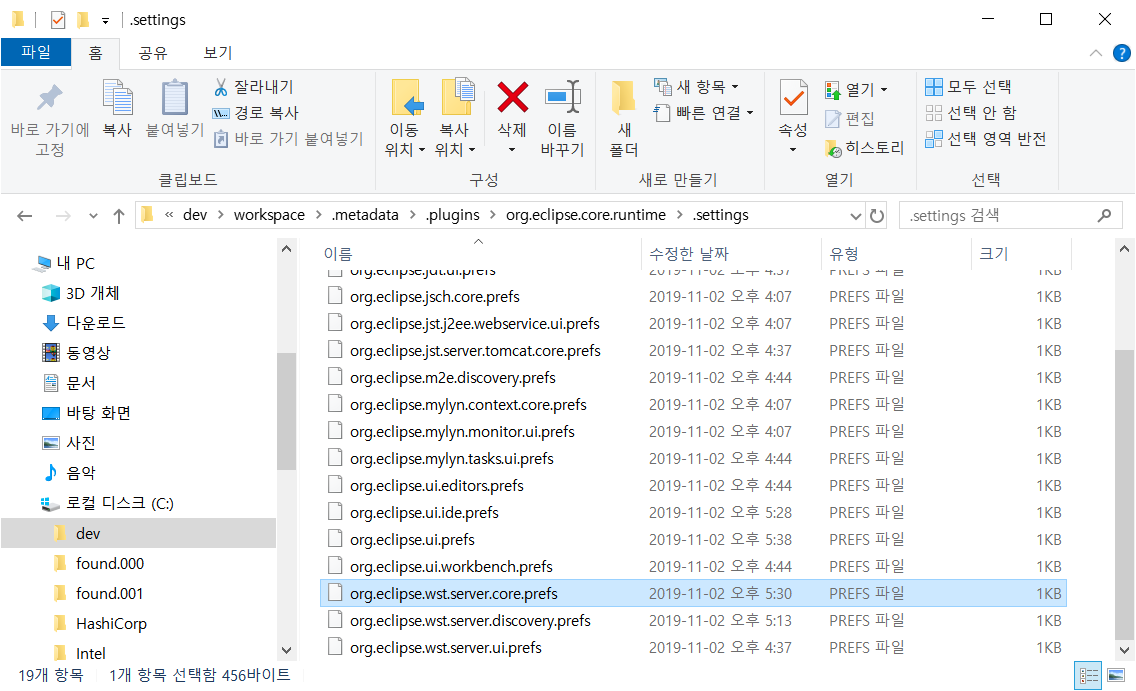The width and height of the screenshot is (1136, 691).
Task: Click the help question mark icon
Action: (1122, 53)
